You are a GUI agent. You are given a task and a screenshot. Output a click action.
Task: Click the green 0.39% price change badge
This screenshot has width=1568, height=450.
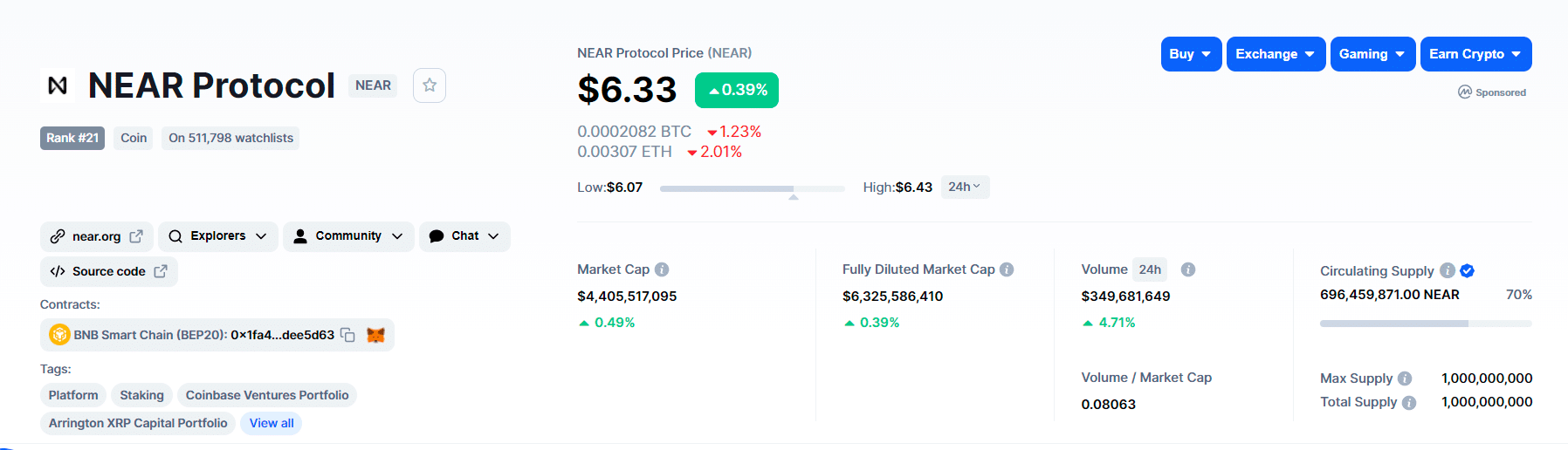click(737, 90)
